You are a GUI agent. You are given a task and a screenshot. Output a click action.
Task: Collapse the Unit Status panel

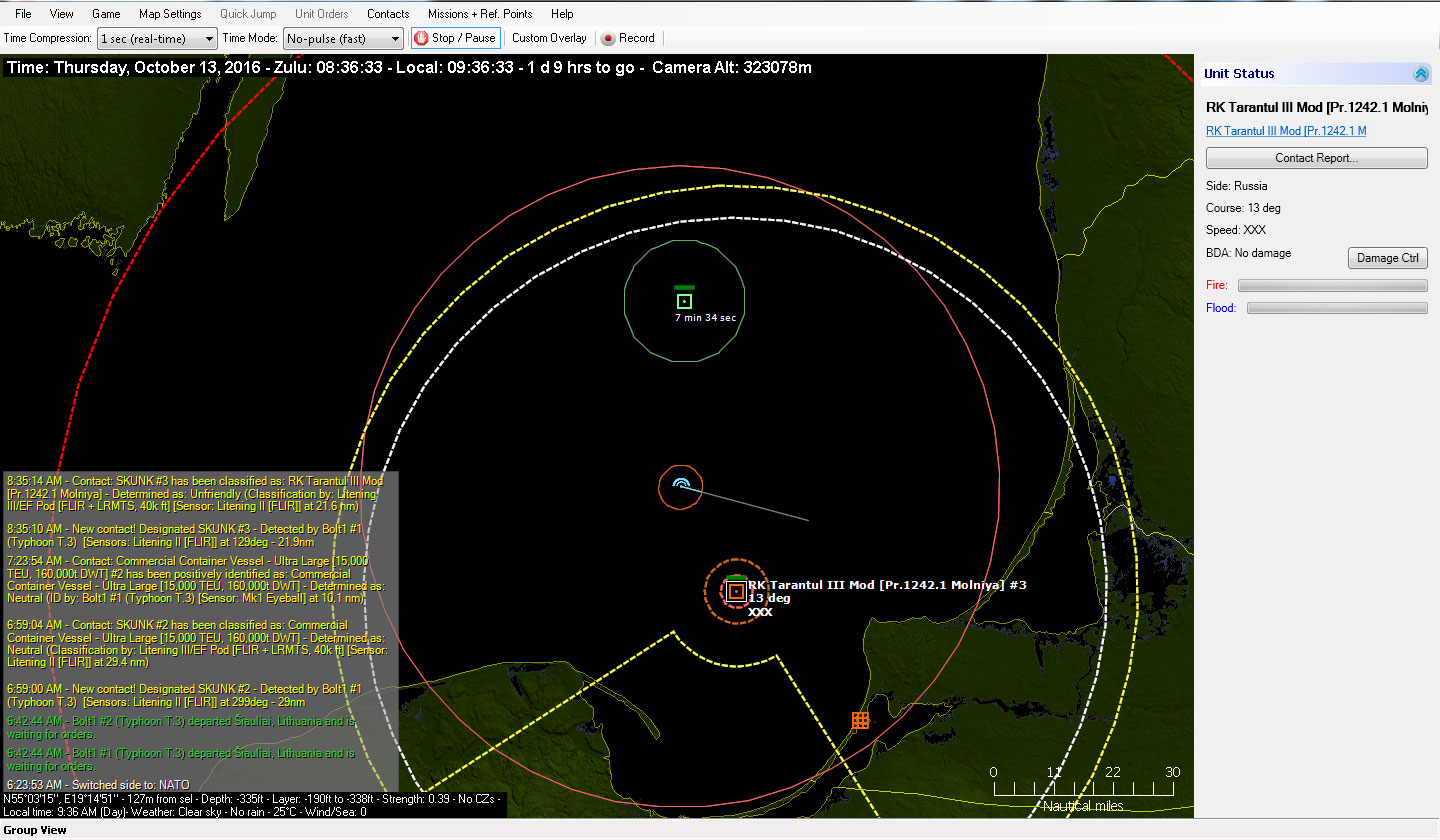tap(1420, 74)
